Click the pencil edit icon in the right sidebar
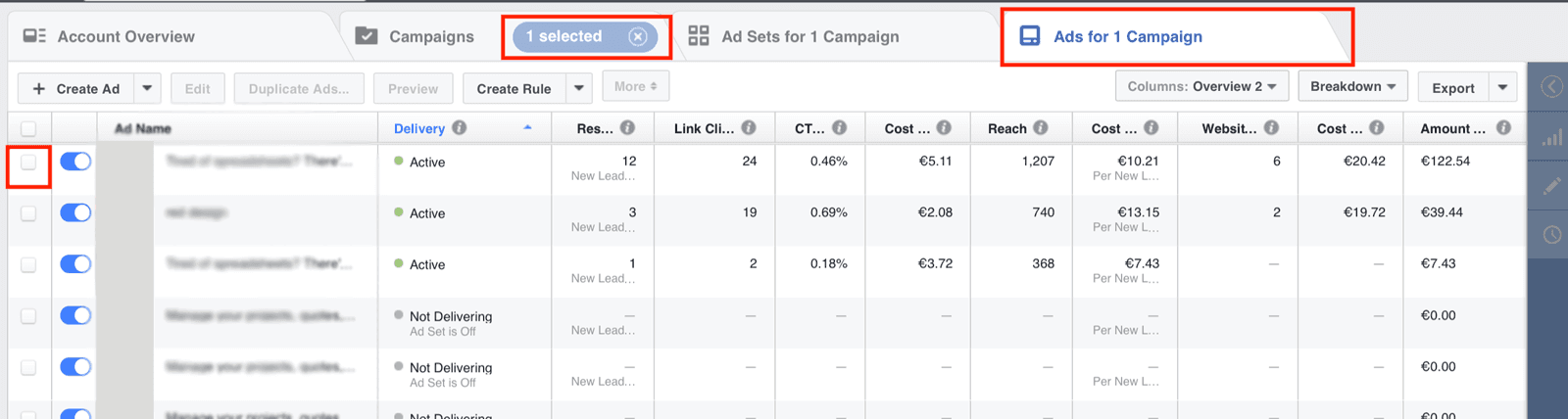This screenshot has height=419, width=1568. coord(1551,186)
